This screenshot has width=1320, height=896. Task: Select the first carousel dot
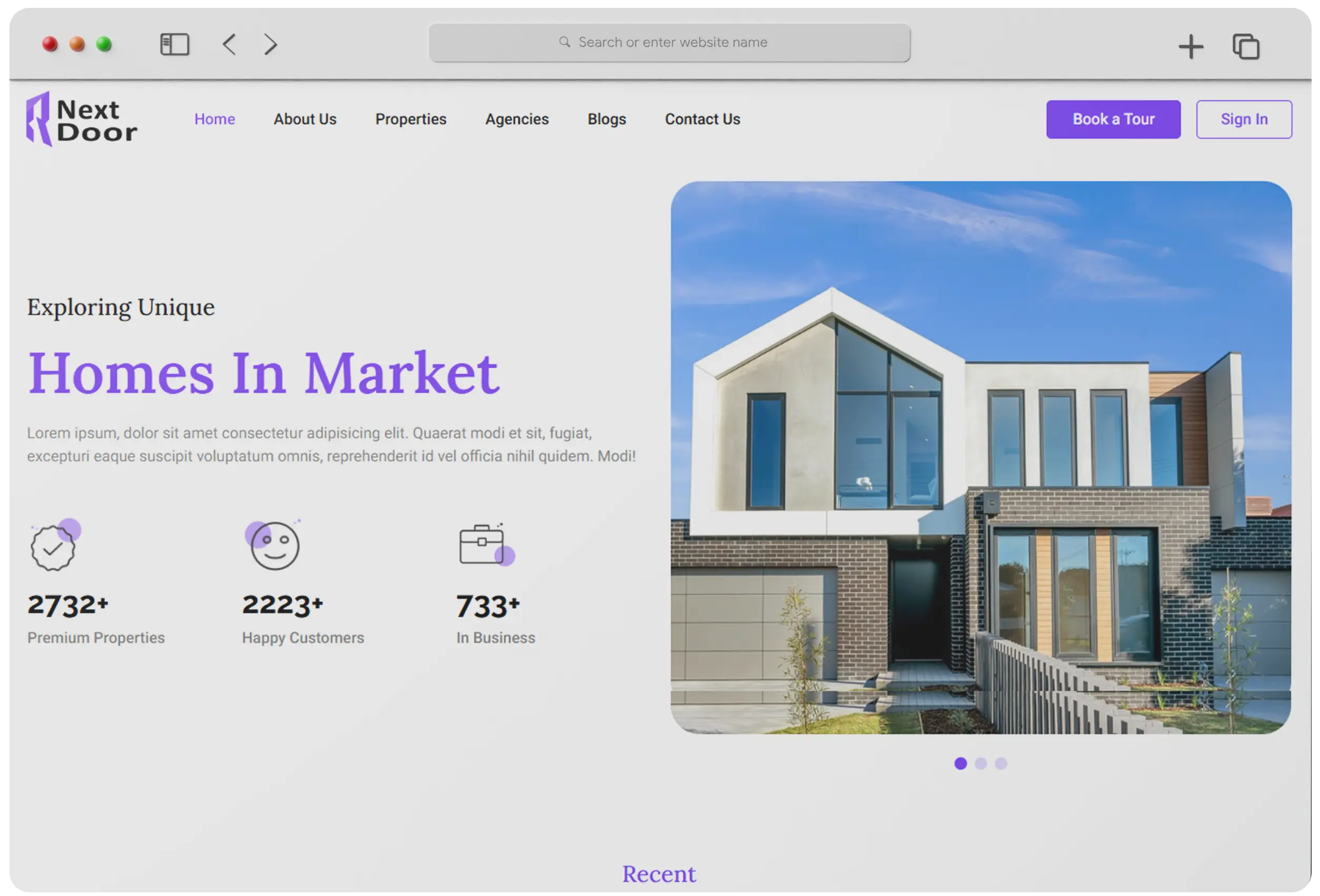tap(961, 763)
